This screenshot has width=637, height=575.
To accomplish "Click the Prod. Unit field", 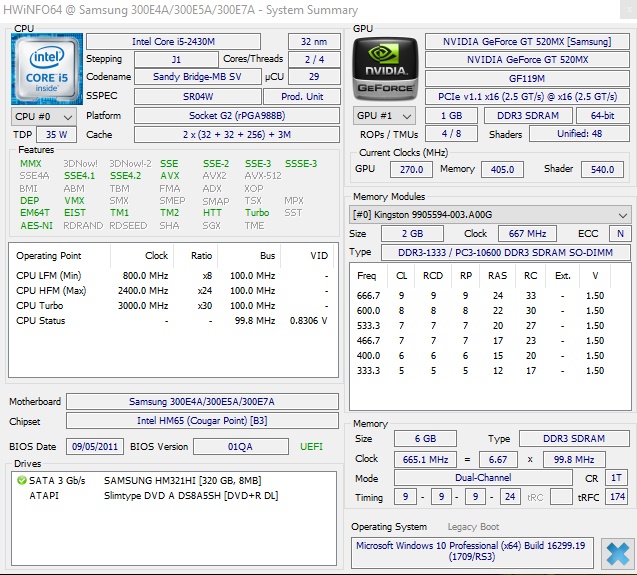I will coord(302,97).
